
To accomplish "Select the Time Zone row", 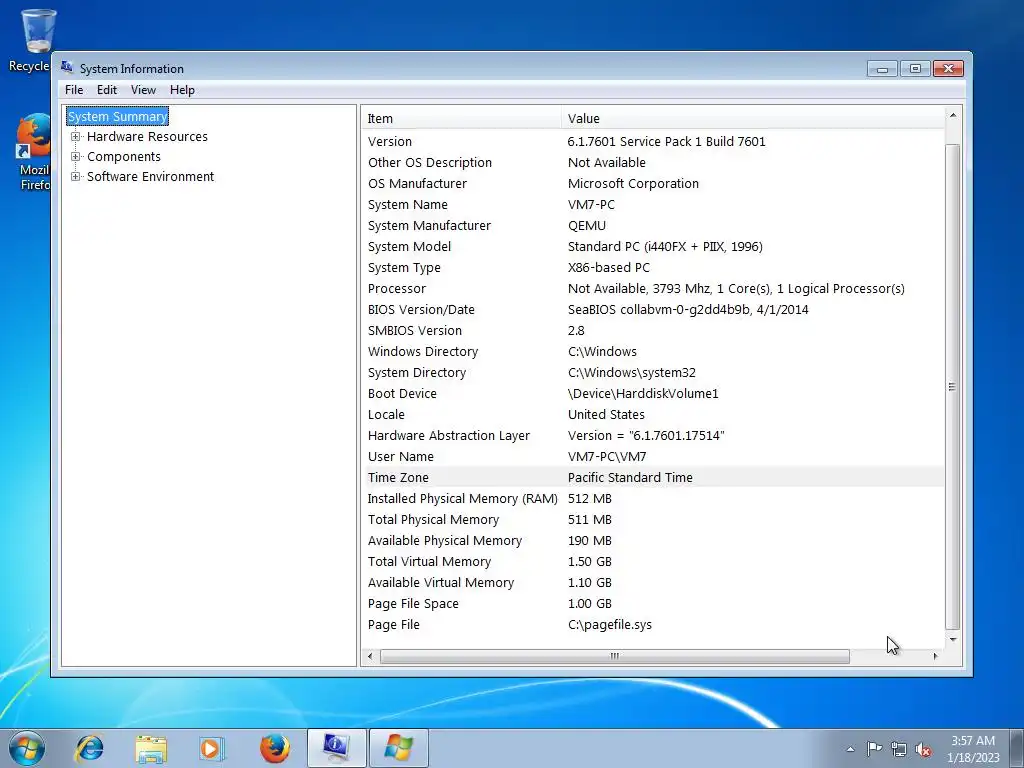I will tap(653, 477).
